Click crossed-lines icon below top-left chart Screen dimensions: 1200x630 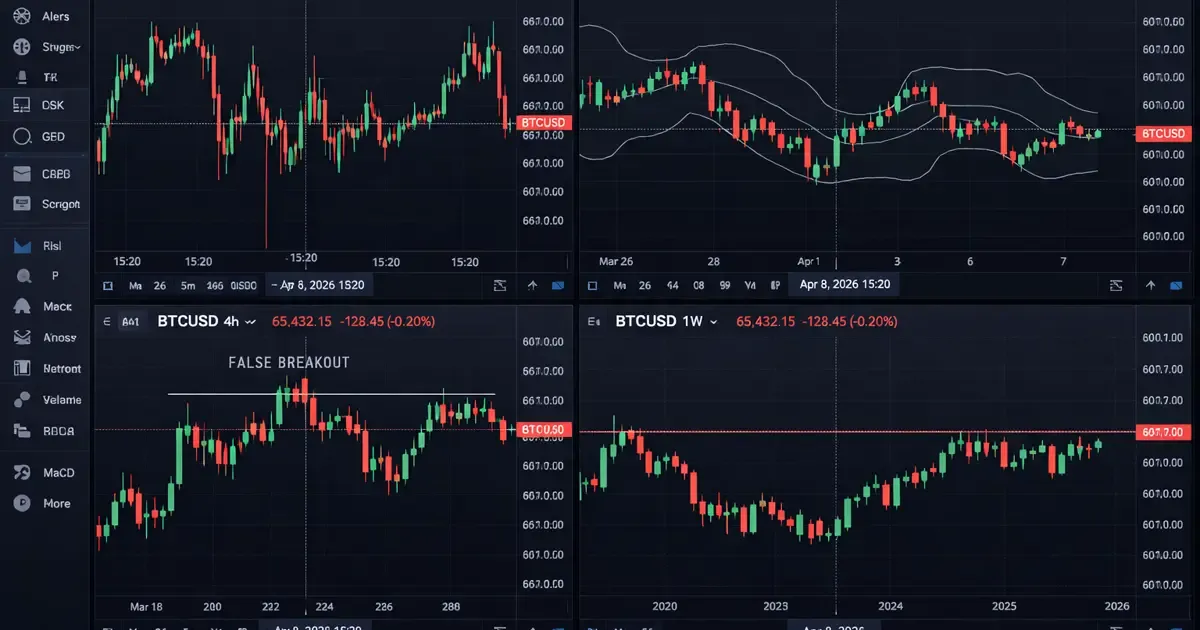tap(500, 286)
